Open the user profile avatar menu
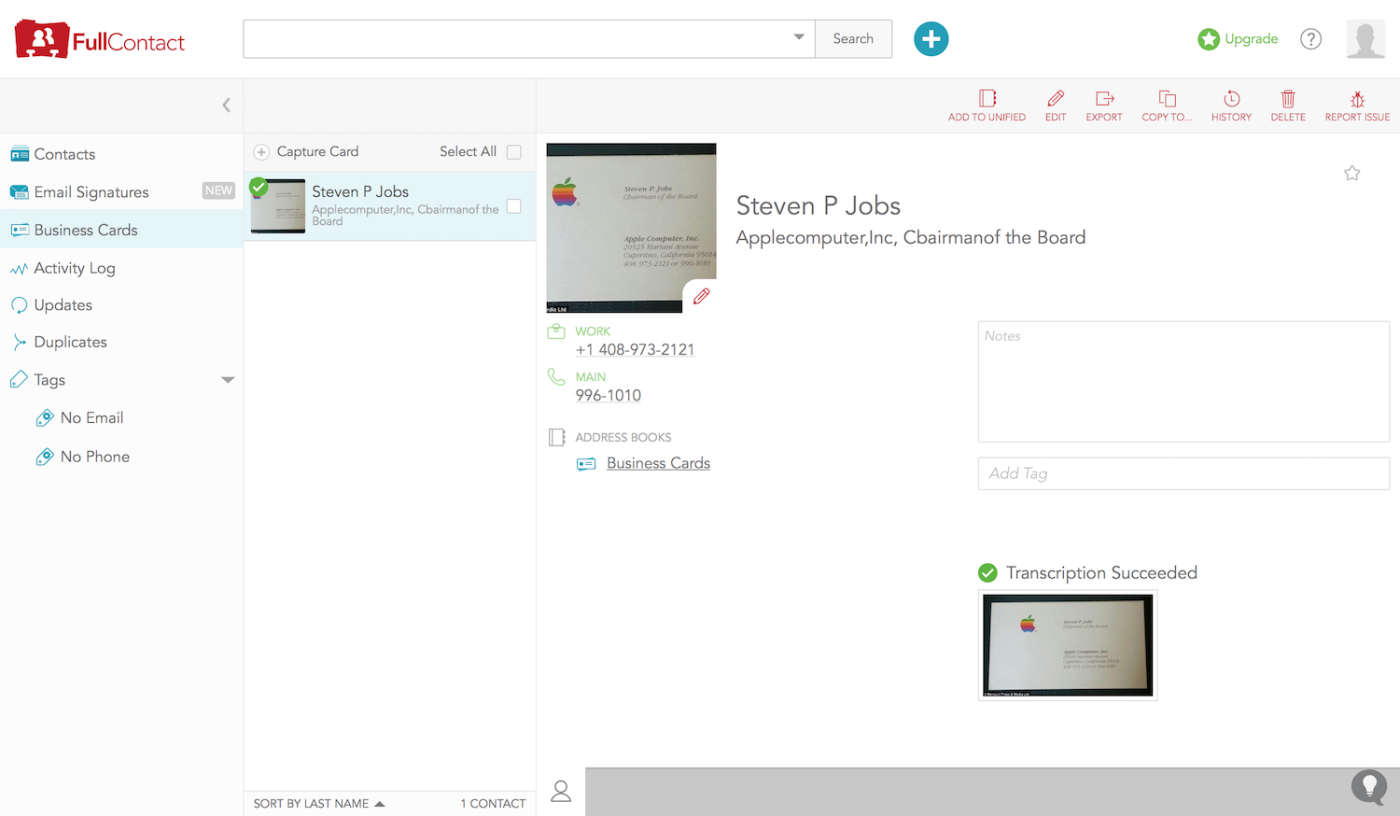Viewport: 1400px width, 816px height. click(1366, 39)
